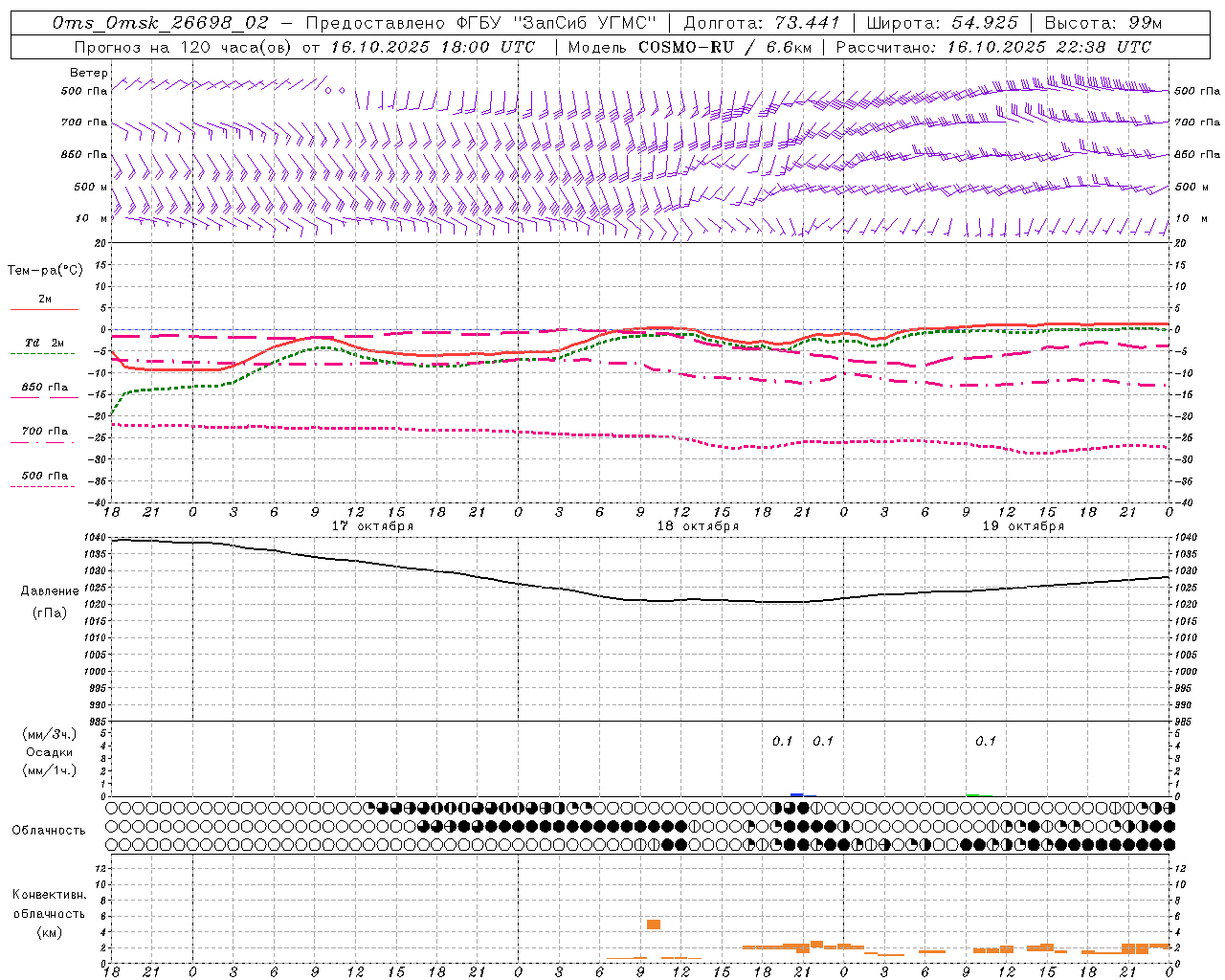Click the (км) convective cloud unit label

[50, 931]
